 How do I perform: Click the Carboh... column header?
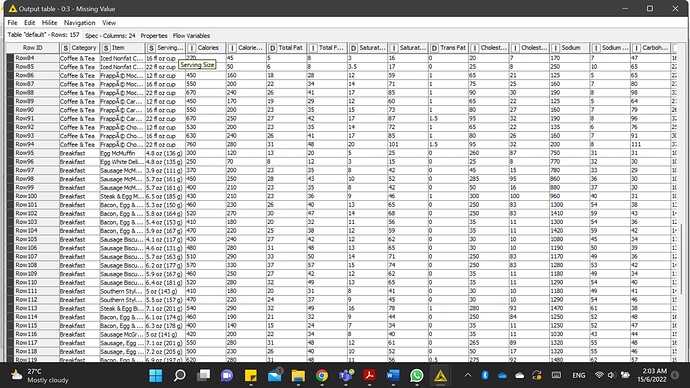650,48
